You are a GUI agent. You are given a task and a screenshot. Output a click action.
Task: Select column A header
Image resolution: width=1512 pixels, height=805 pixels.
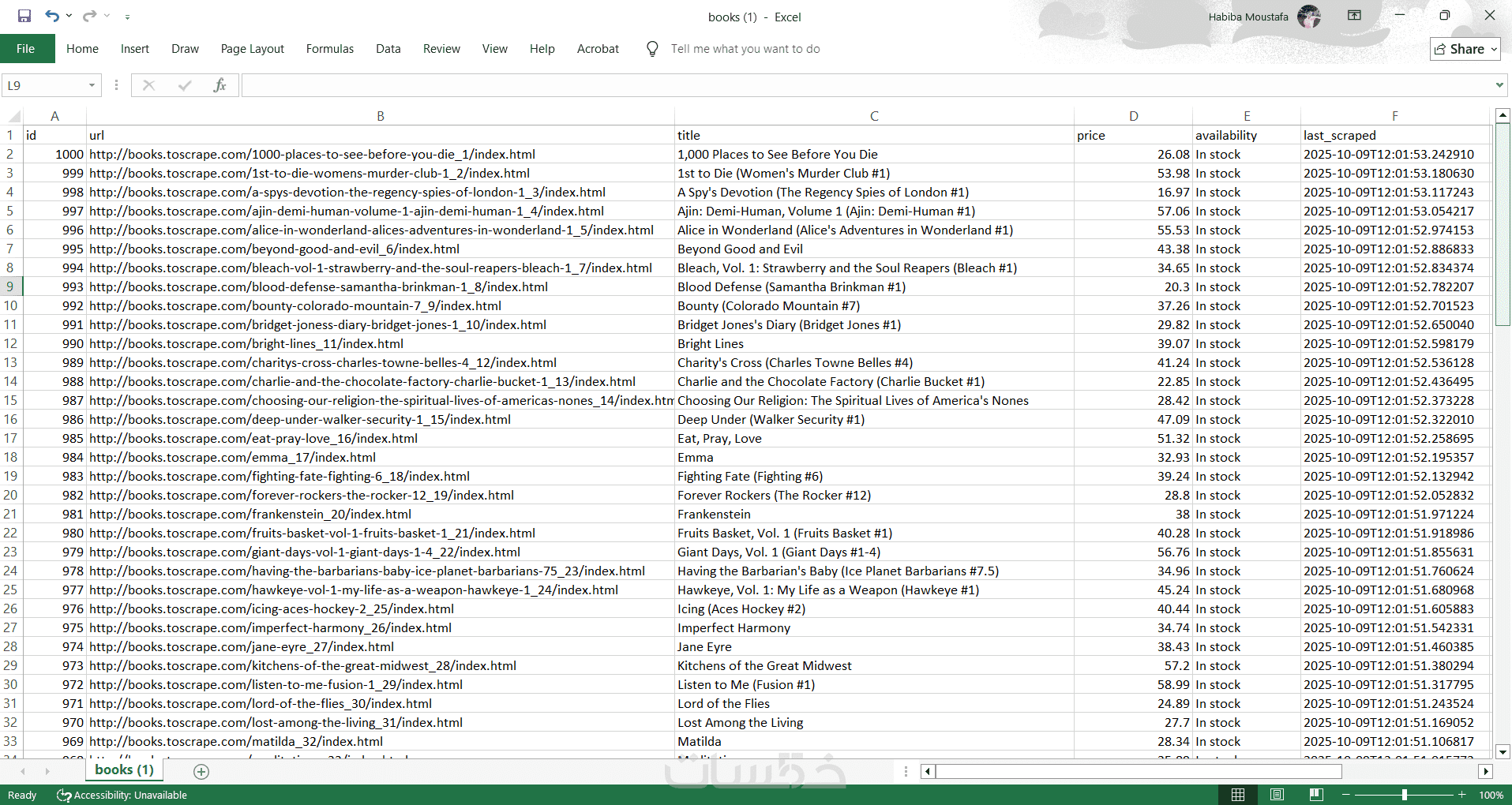(54, 116)
